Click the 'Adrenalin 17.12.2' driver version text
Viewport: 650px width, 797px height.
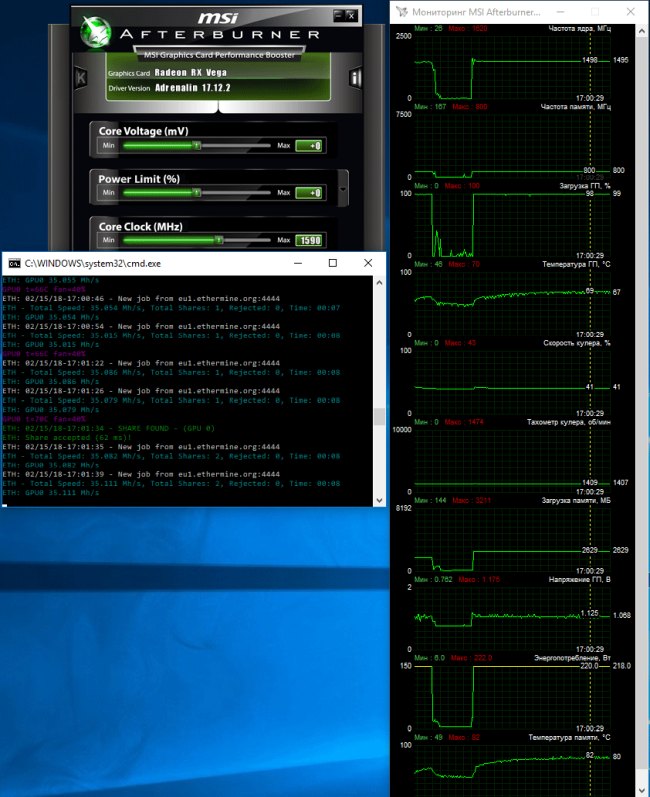193,88
